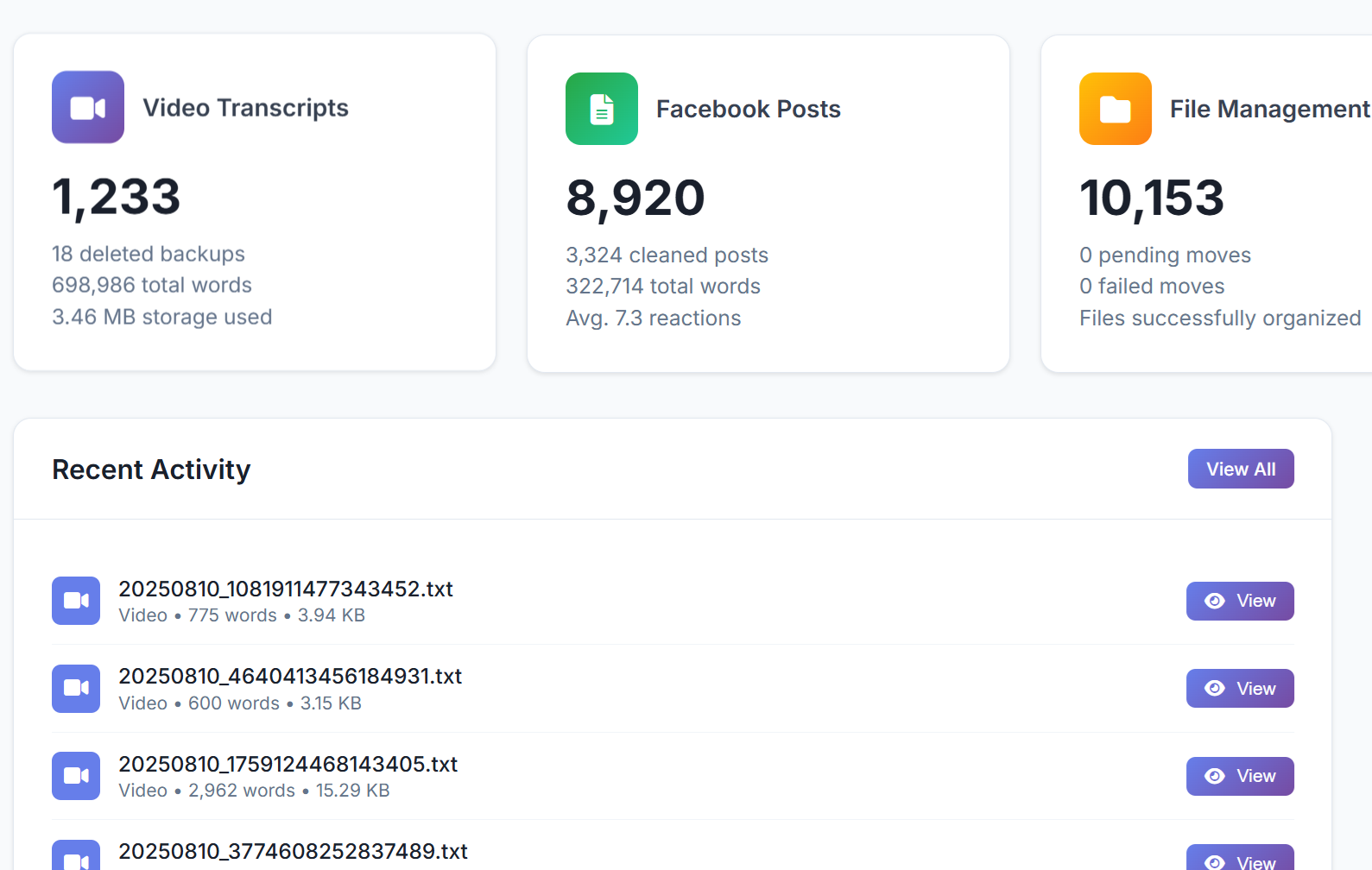Select the File Management heading

(1269, 109)
